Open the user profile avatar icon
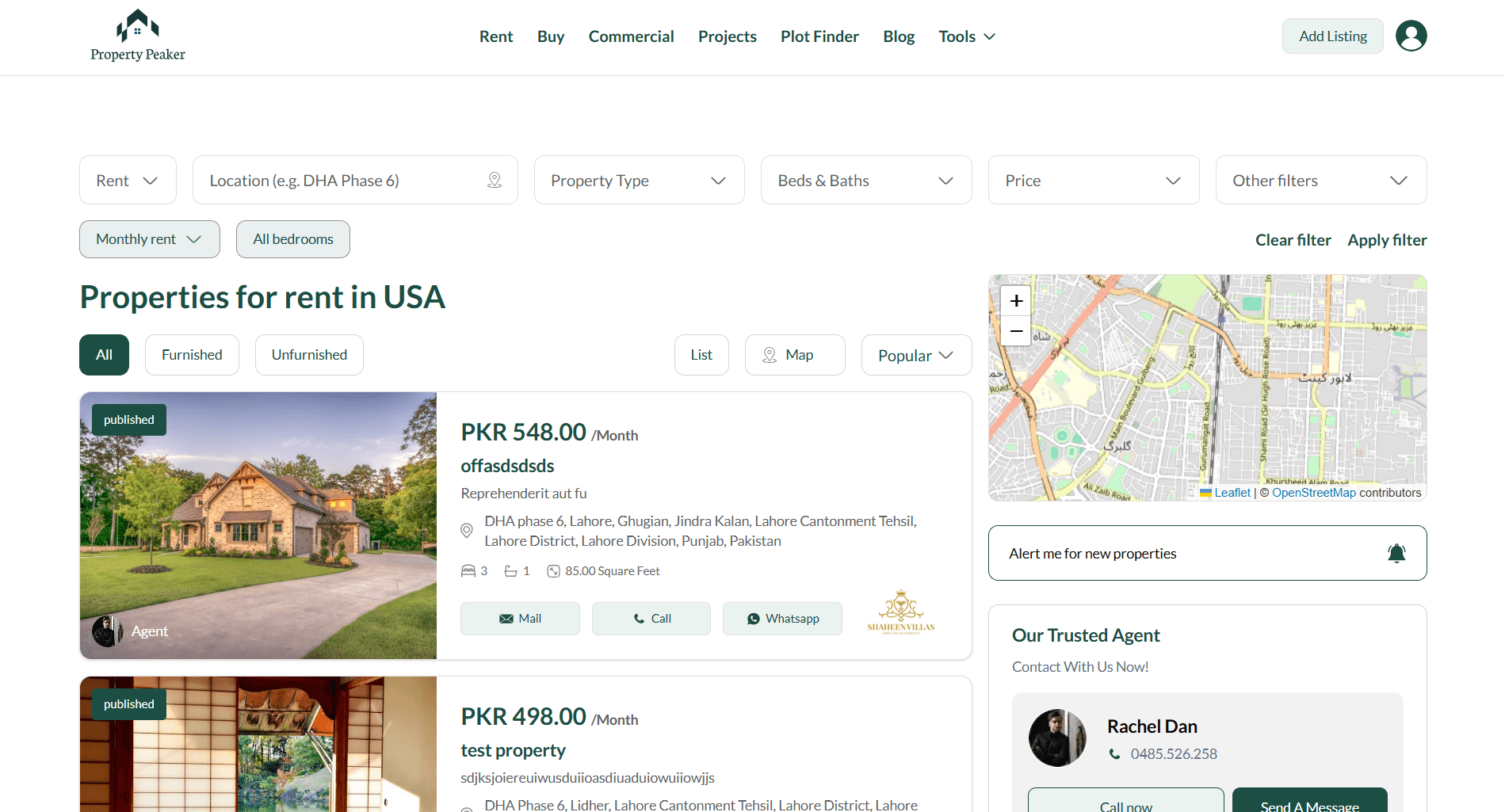This screenshot has height=812, width=1505. click(x=1411, y=36)
